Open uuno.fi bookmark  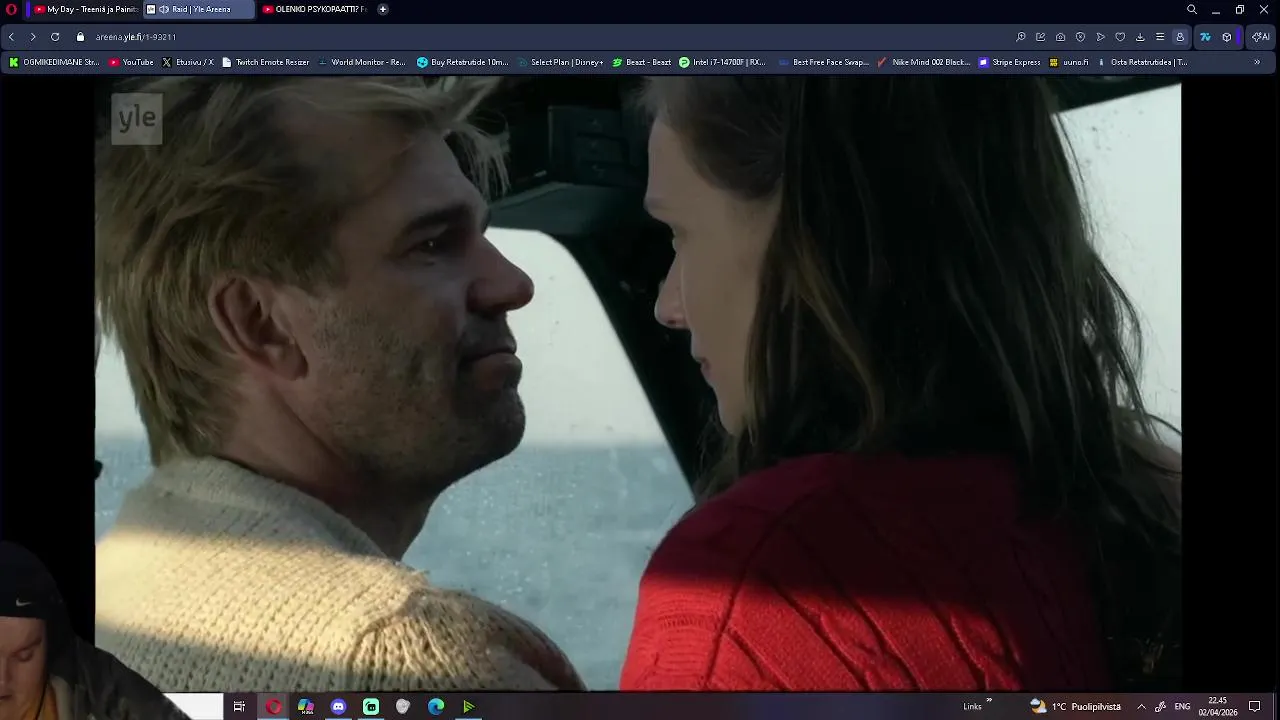(1069, 62)
